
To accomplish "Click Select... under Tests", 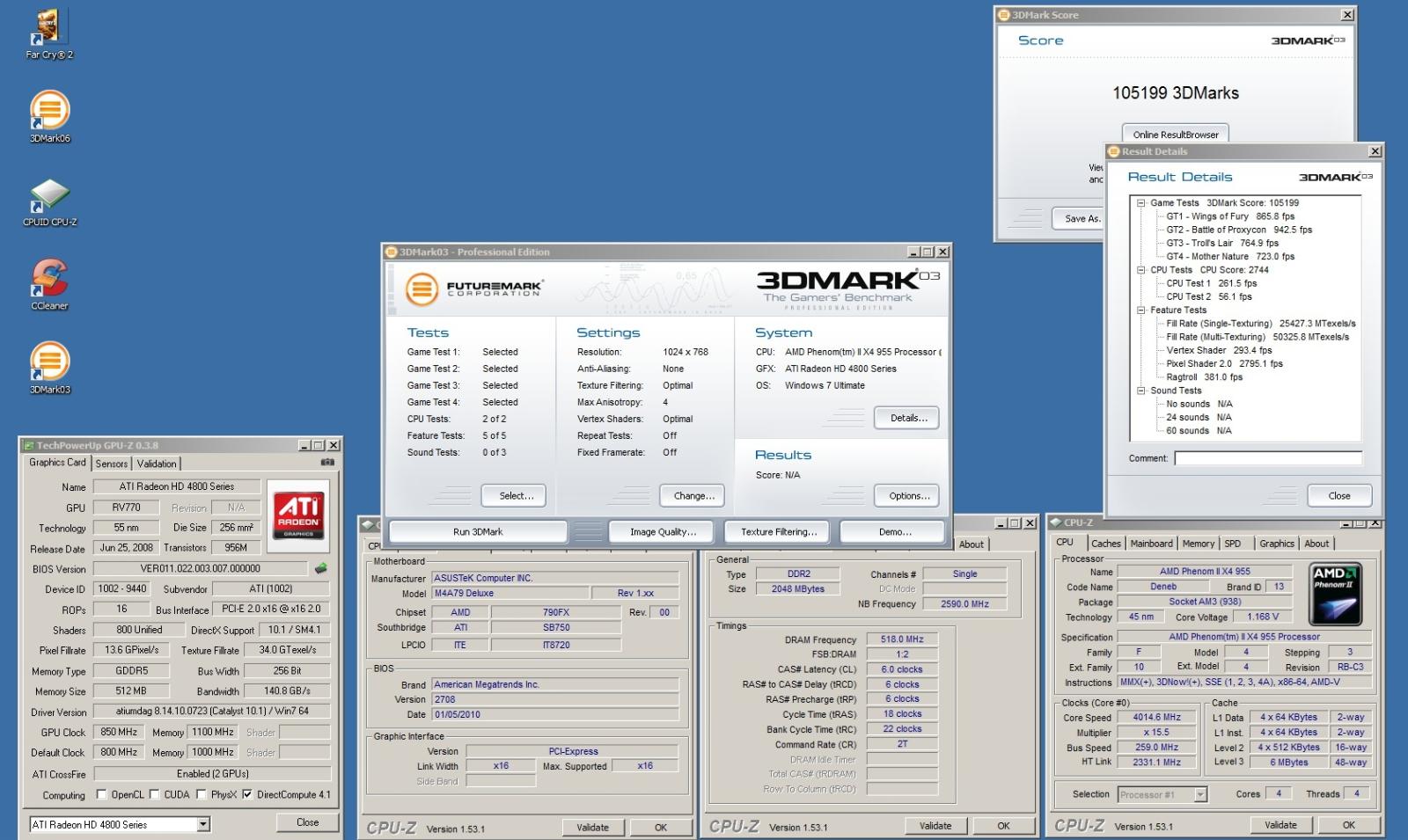I will (x=513, y=496).
